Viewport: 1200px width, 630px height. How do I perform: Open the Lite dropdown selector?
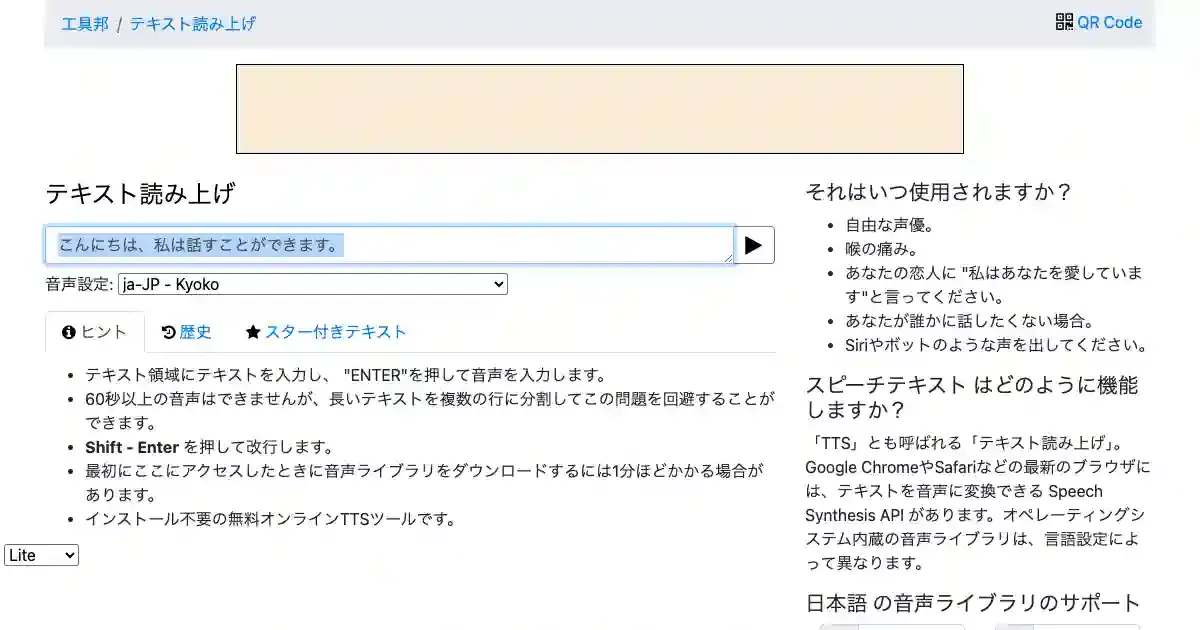click(41, 555)
